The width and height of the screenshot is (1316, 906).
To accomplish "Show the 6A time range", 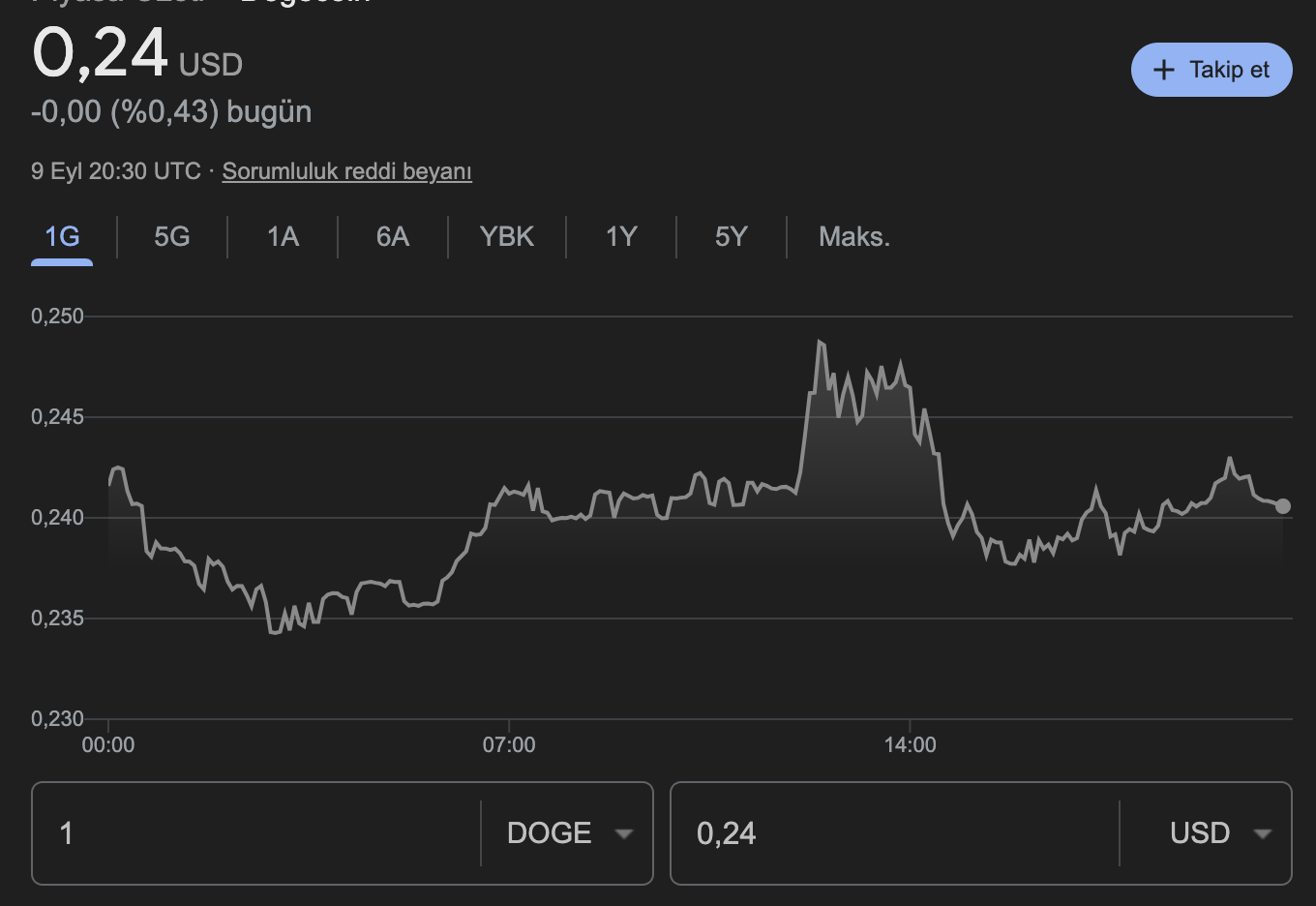I will [393, 237].
